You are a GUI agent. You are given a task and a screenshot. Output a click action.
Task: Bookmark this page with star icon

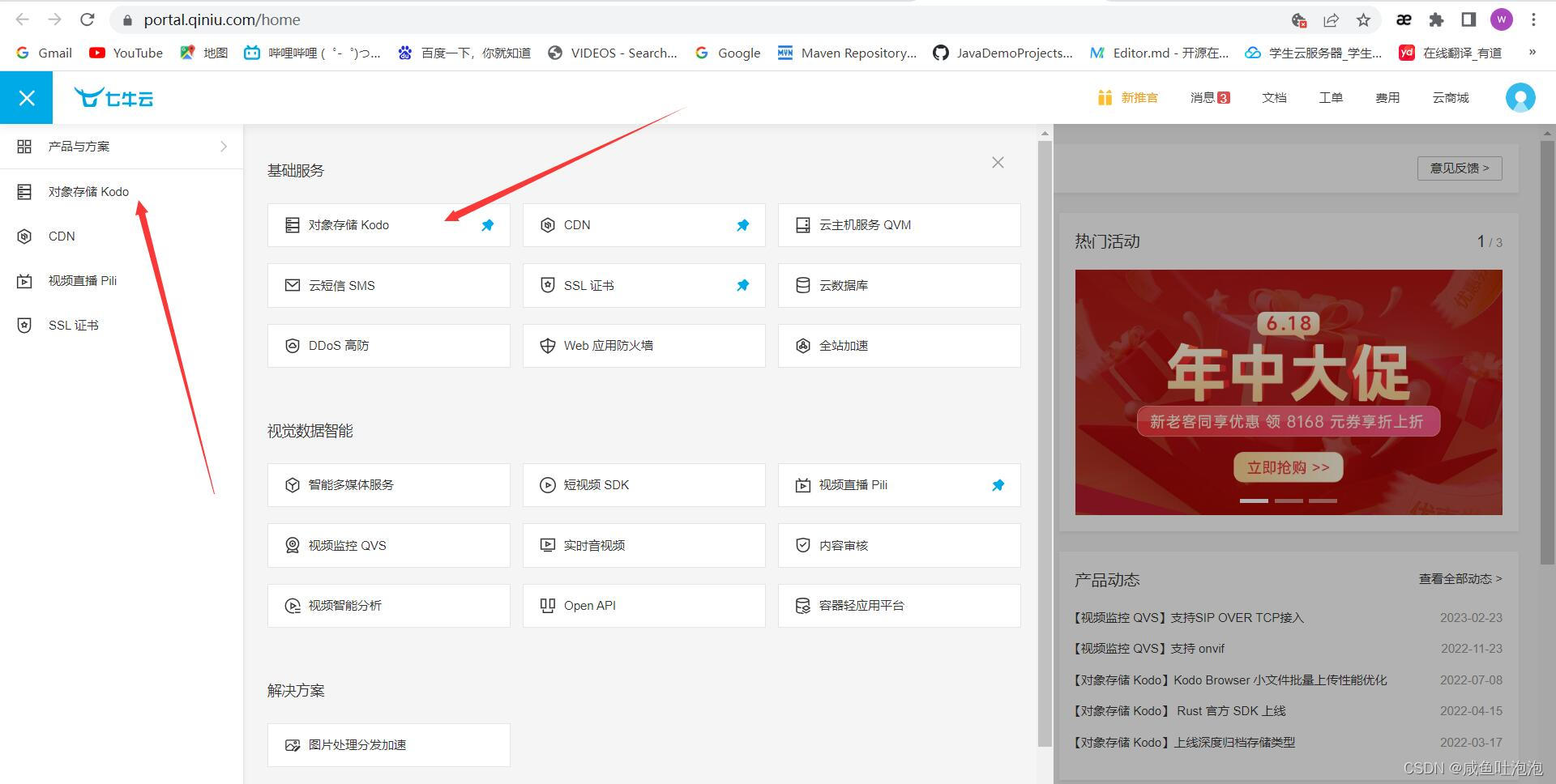tap(1364, 19)
